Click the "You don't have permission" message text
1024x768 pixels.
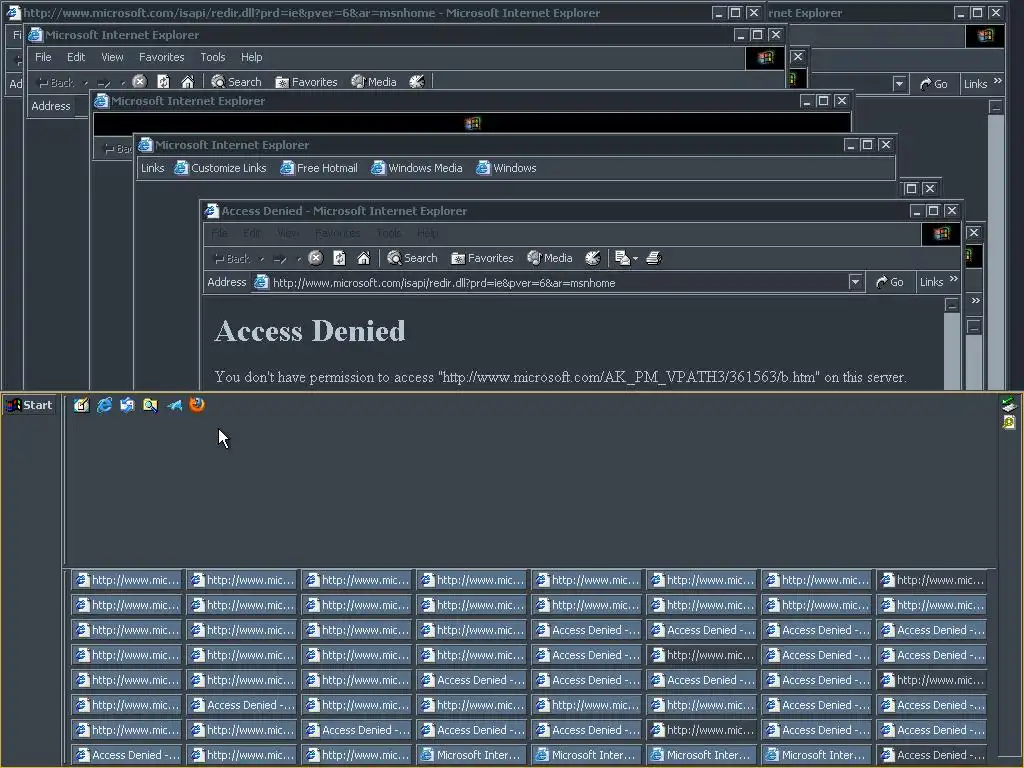coord(560,377)
